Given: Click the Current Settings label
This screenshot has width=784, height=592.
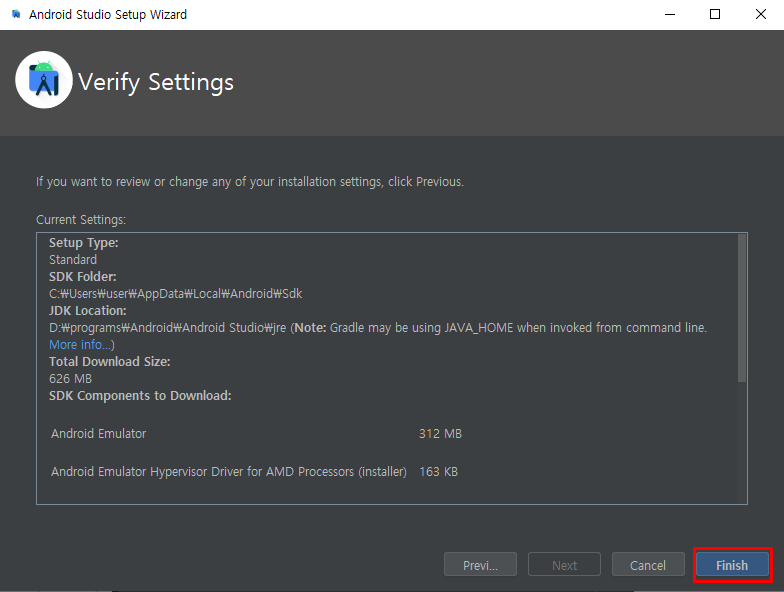Looking at the screenshot, I should click(81, 220).
